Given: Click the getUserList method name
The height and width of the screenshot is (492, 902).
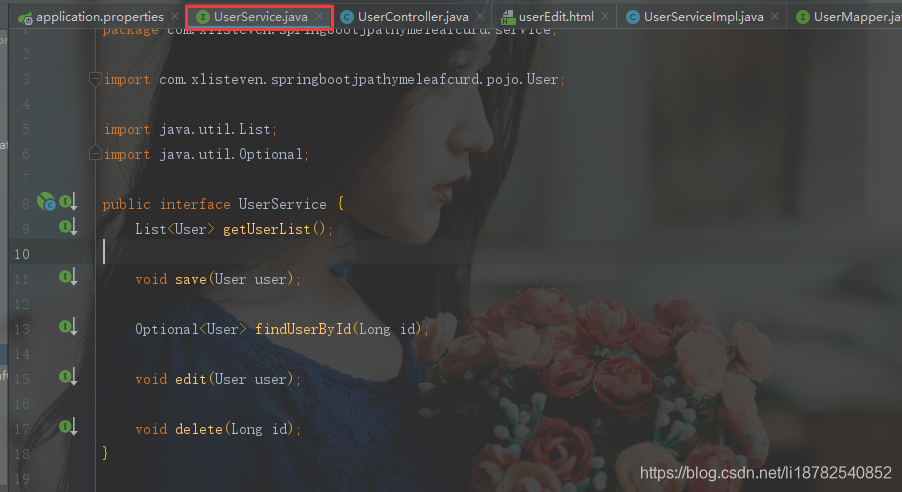Looking at the screenshot, I should pyautogui.click(x=266, y=229).
